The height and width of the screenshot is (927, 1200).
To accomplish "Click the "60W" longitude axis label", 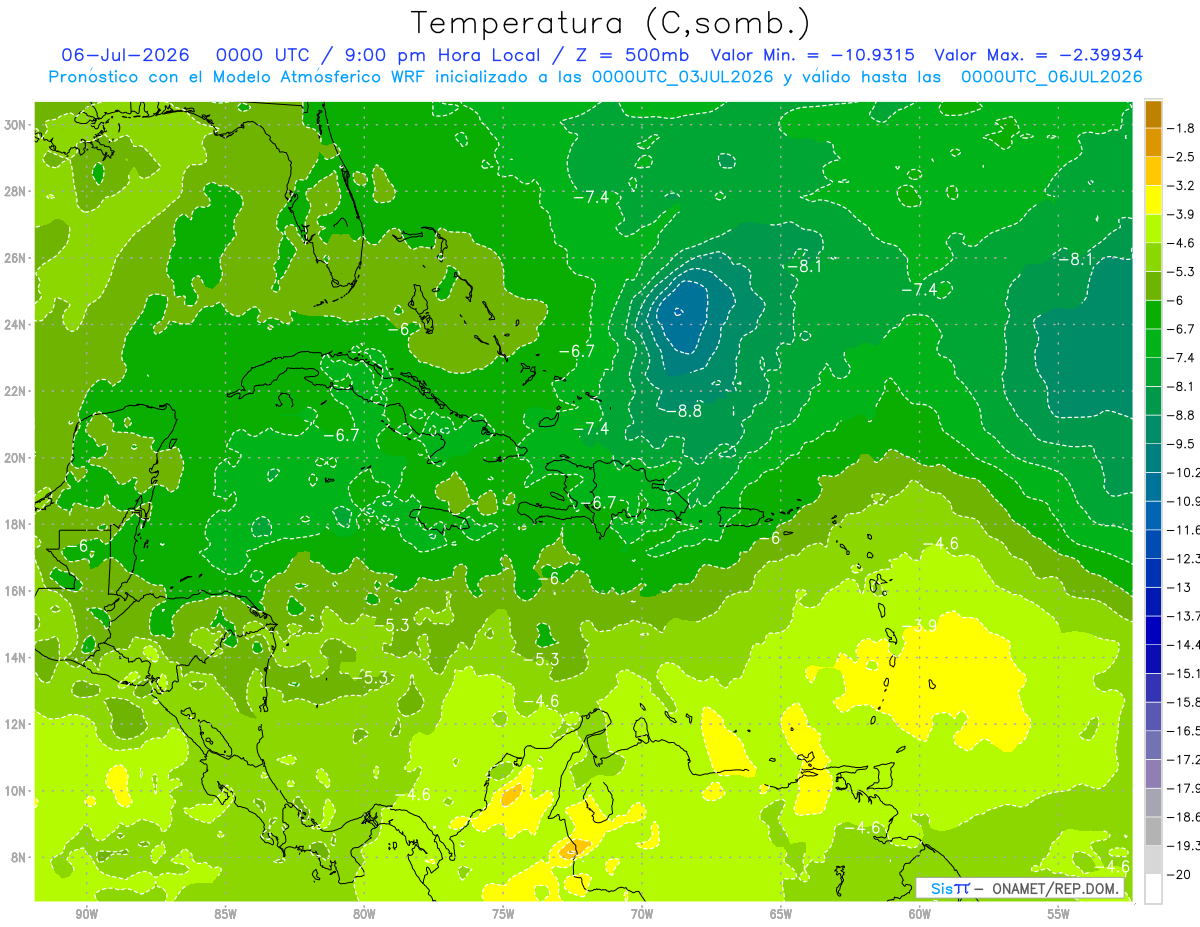I will click(x=920, y=914).
